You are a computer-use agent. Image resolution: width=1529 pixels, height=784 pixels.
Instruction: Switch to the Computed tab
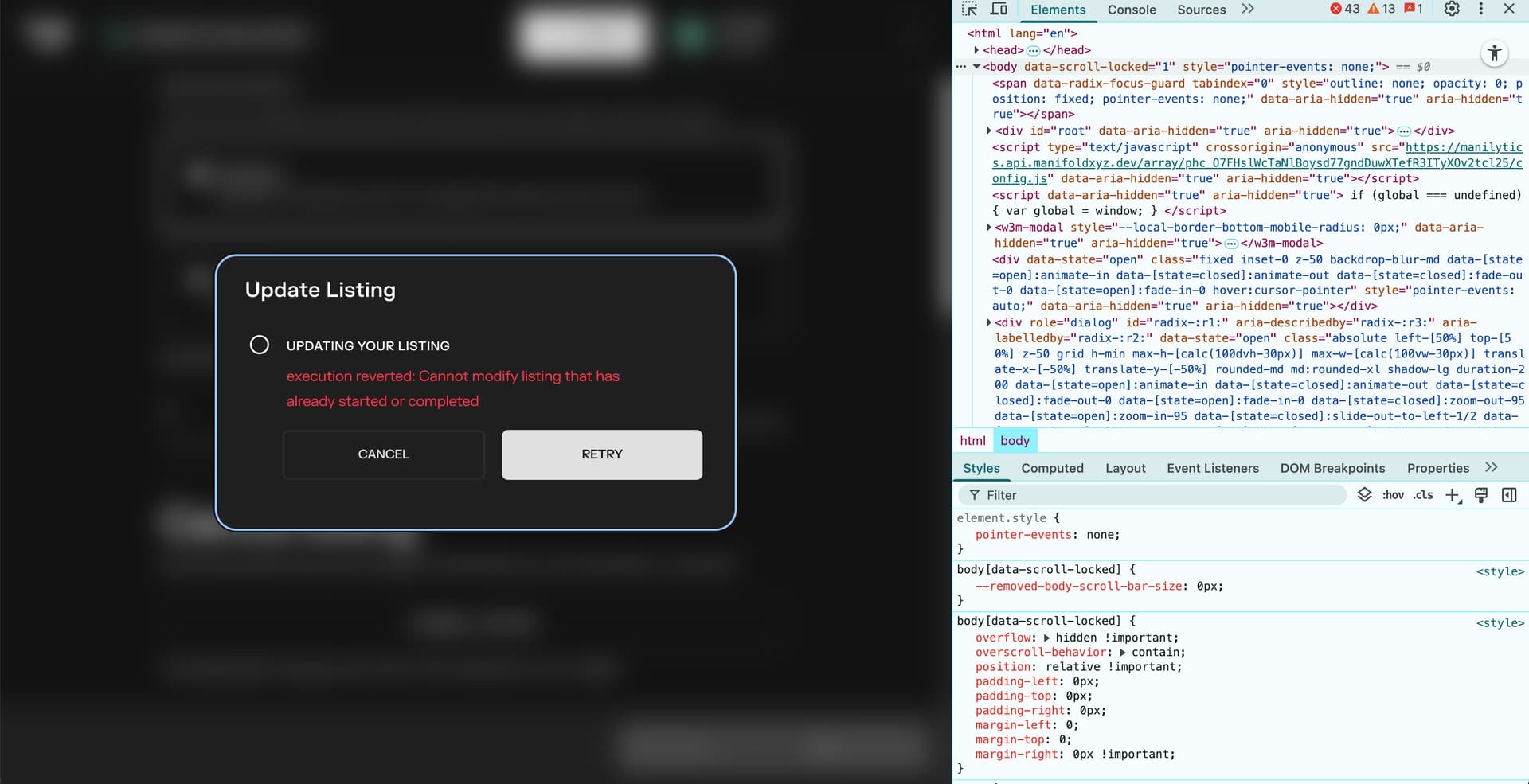(1052, 469)
